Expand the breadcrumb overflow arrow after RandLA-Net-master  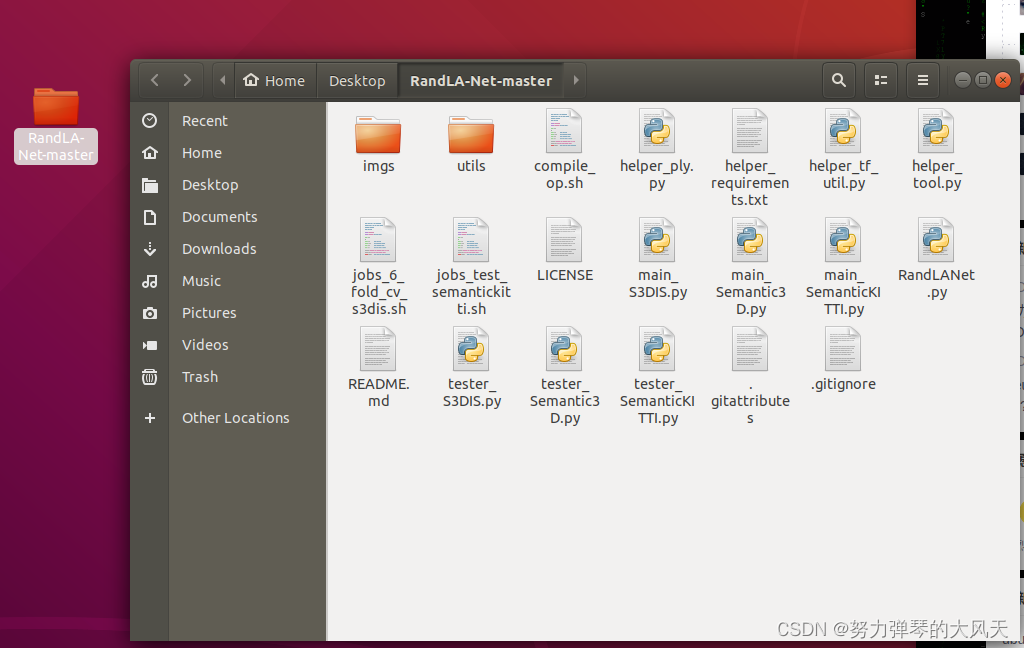pos(575,80)
